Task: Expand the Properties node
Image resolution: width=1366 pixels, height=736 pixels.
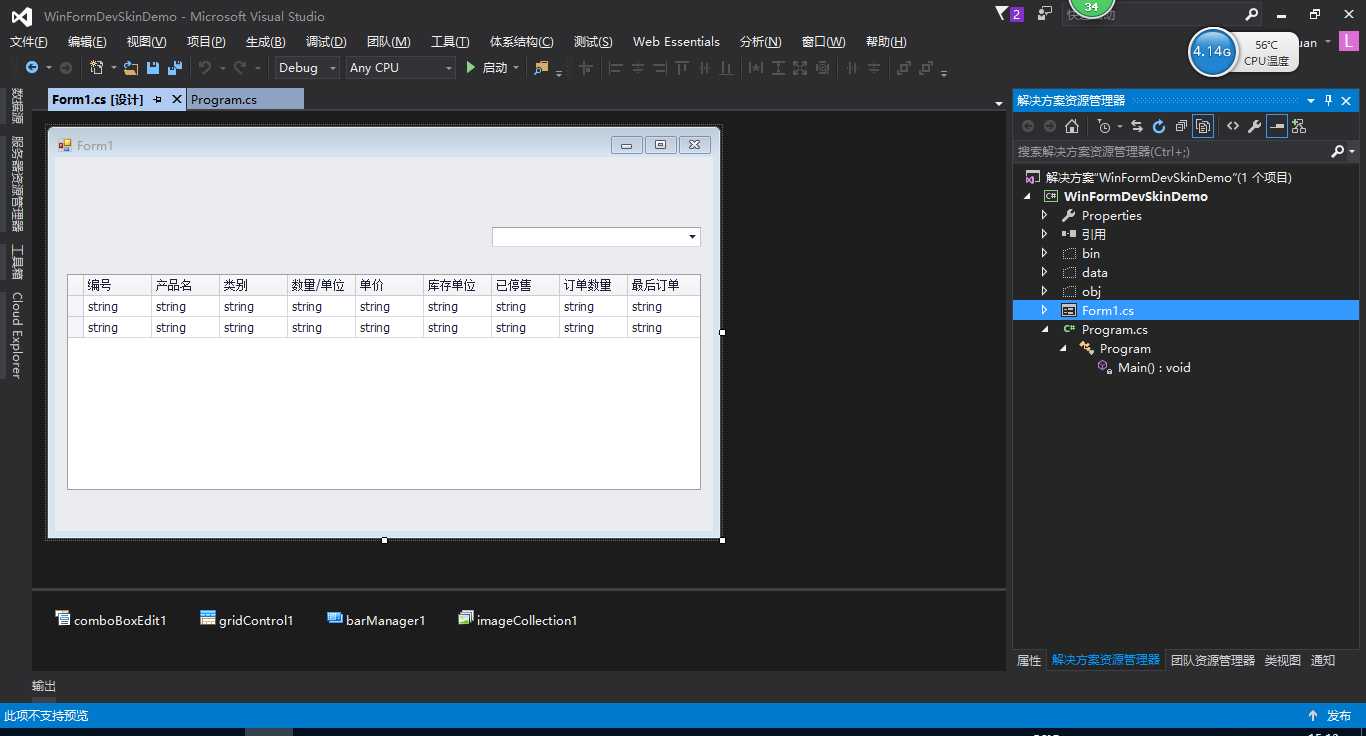Action: coord(1045,215)
